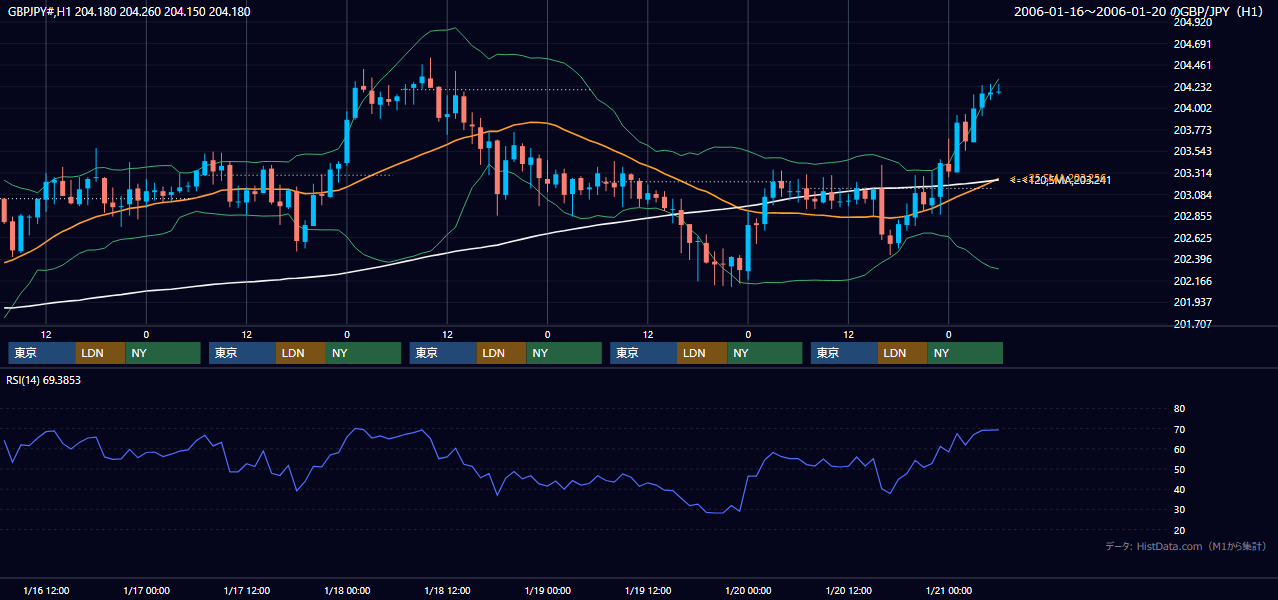Select the 201.707 price axis label

tap(1192, 324)
